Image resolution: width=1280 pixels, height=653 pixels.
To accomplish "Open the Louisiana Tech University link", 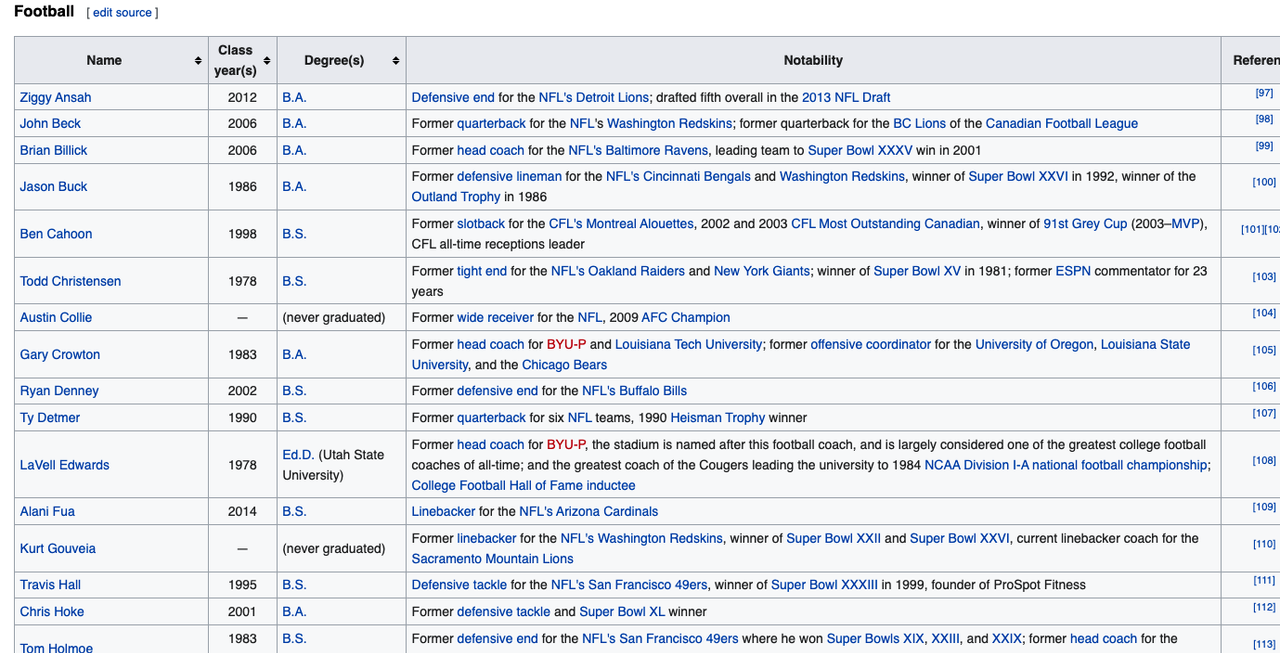I will (x=690, y=344).
